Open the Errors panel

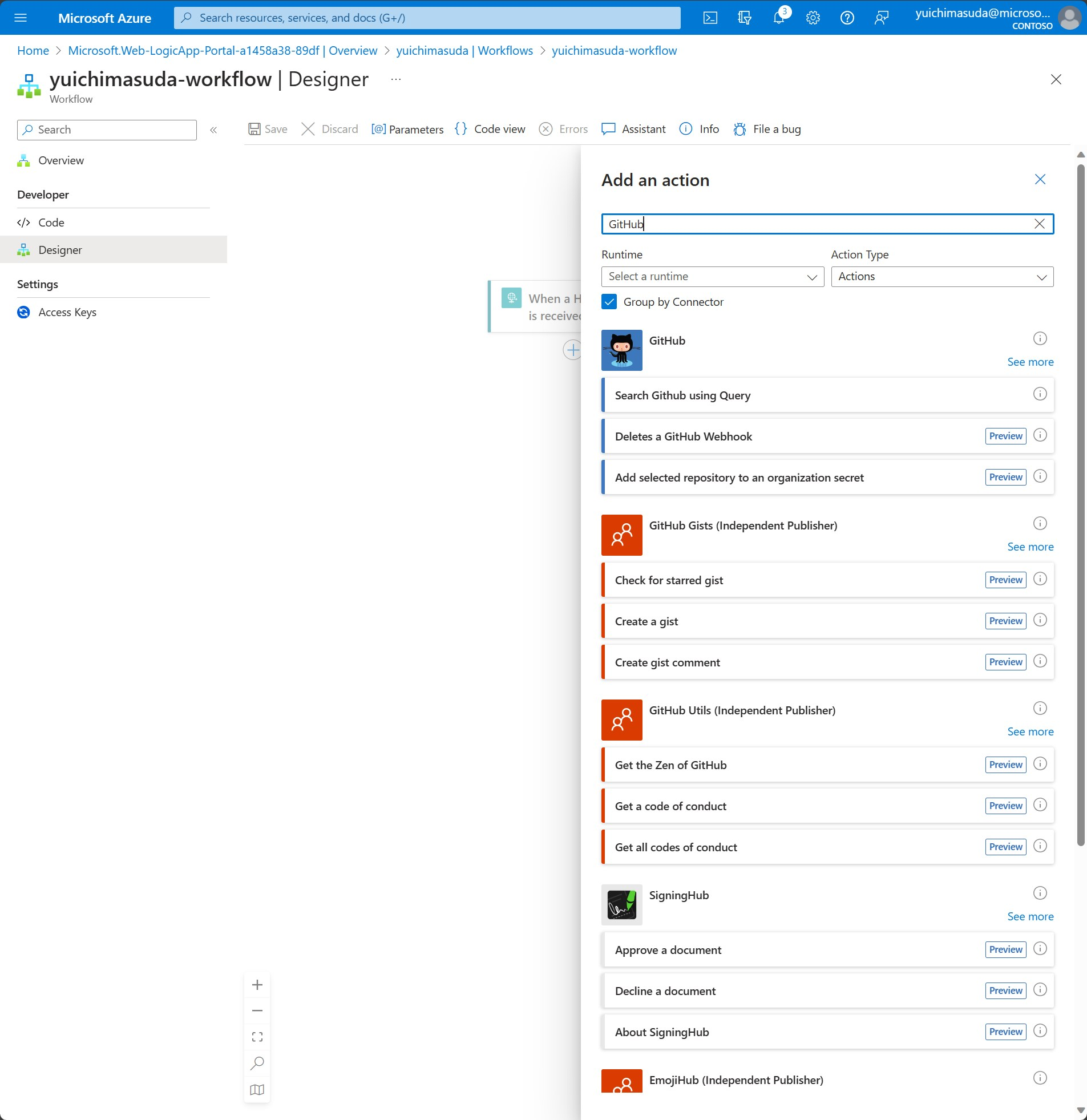(x=563, y=129)
